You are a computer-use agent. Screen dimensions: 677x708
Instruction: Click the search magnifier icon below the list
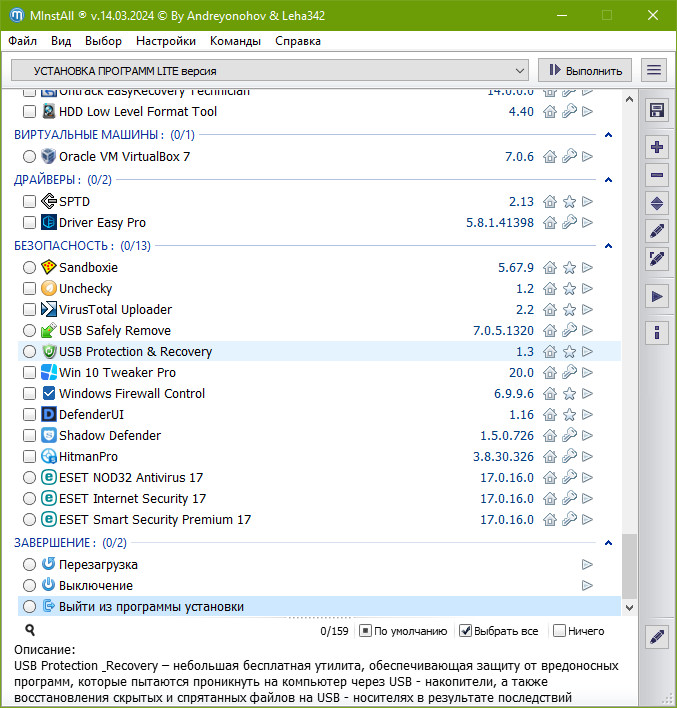pos(30,631)
